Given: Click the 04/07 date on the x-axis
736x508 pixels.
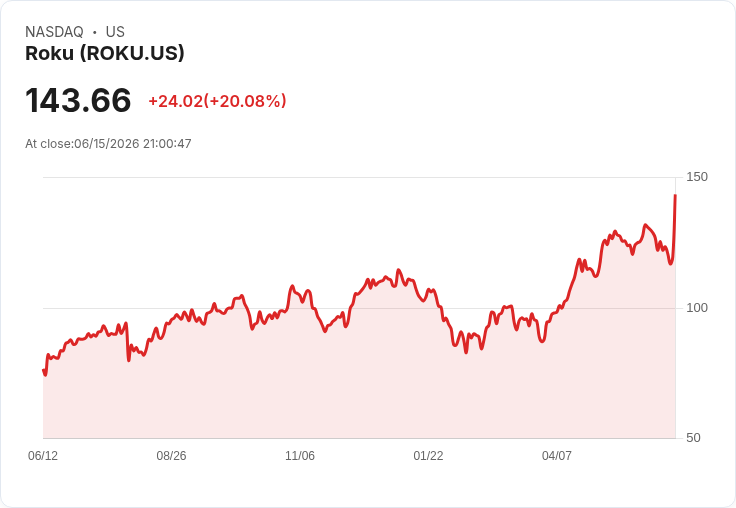Looking at the screenshot, I should point(557,455).
